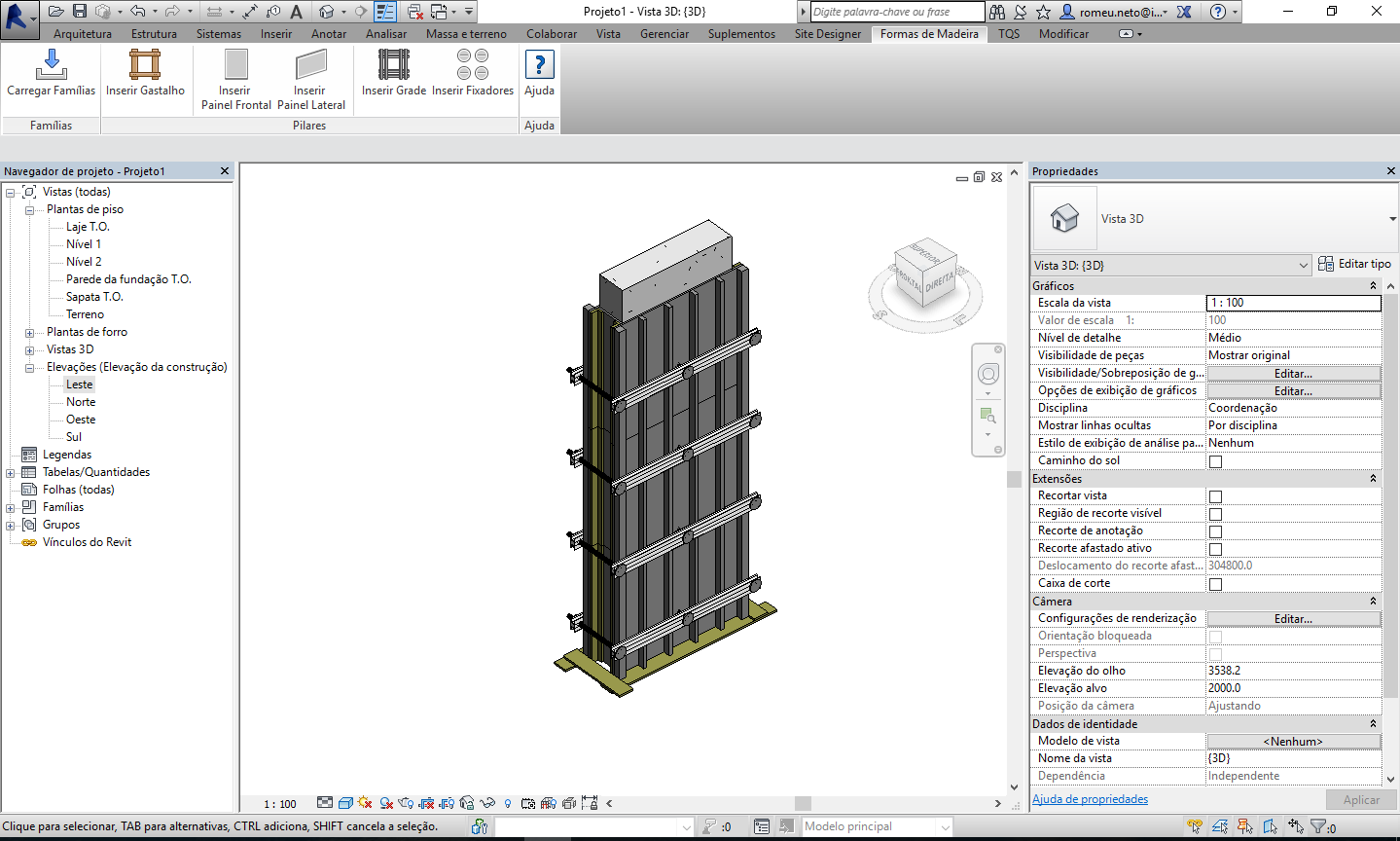Check Recorte de anotação option

tap(1214, 530)
